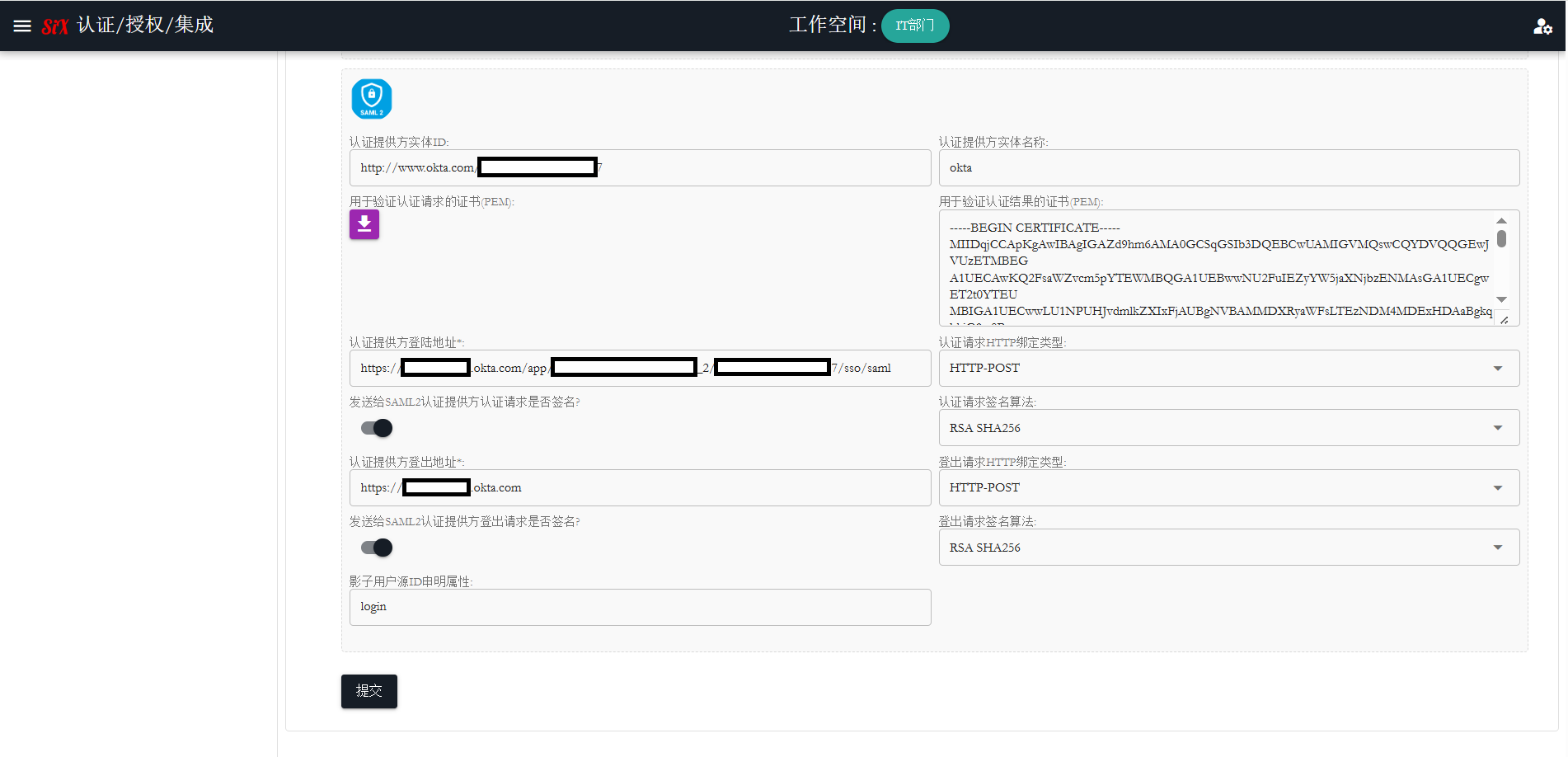Download the request verification certificate
The height and width of the screenshot is (757, 1568).
pos(364,224)
